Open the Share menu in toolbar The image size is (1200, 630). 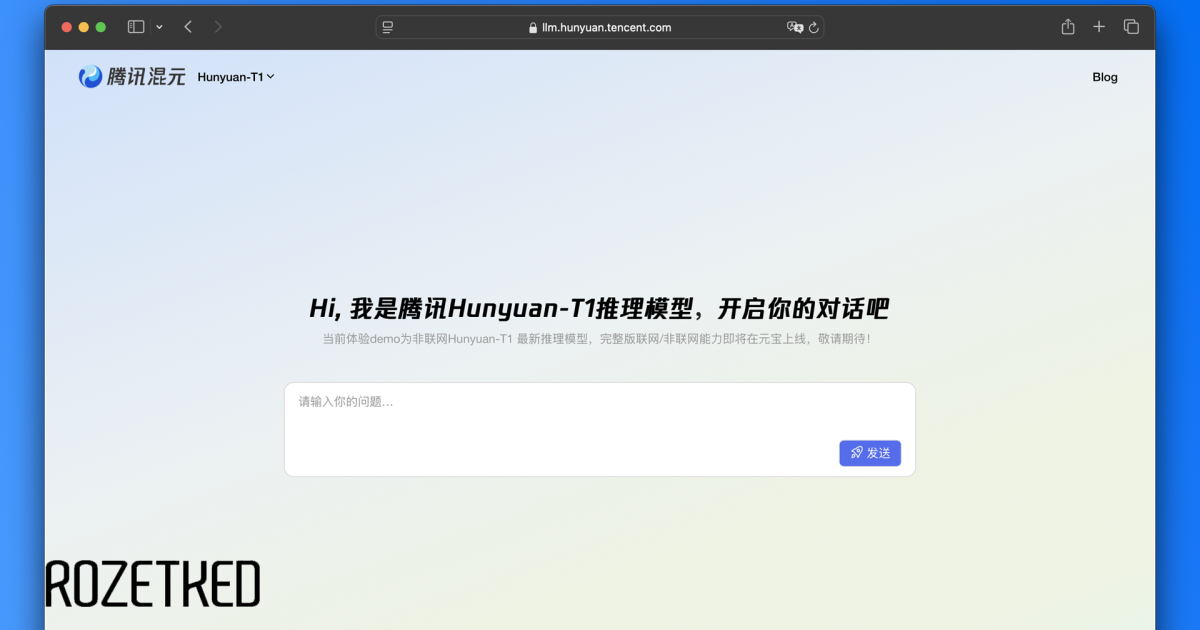[1068, 27]
